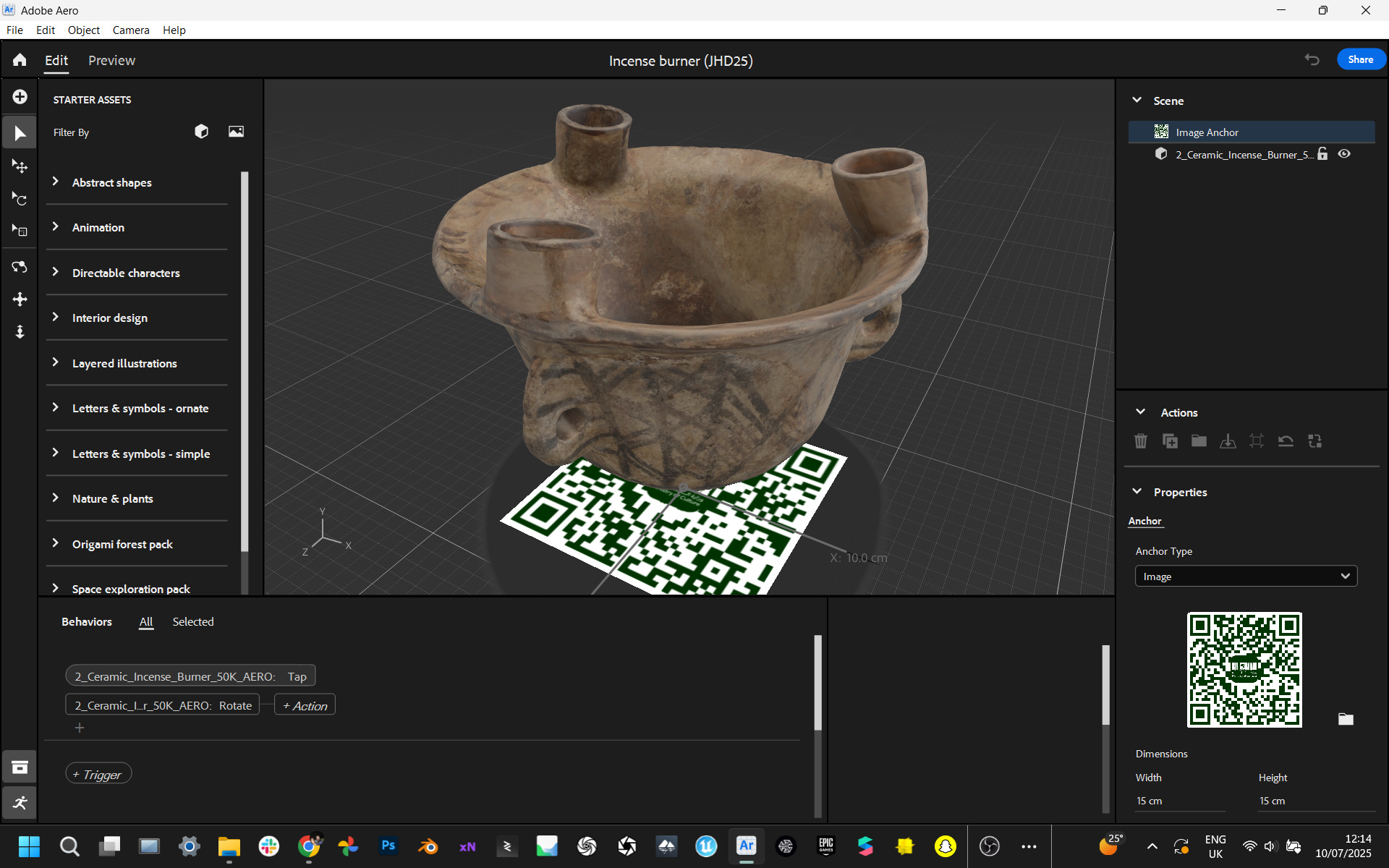Add an Action after Rotate
The height and width of the screenshot is (868, 1389).
pyautogui.click(x=305, y=705)
